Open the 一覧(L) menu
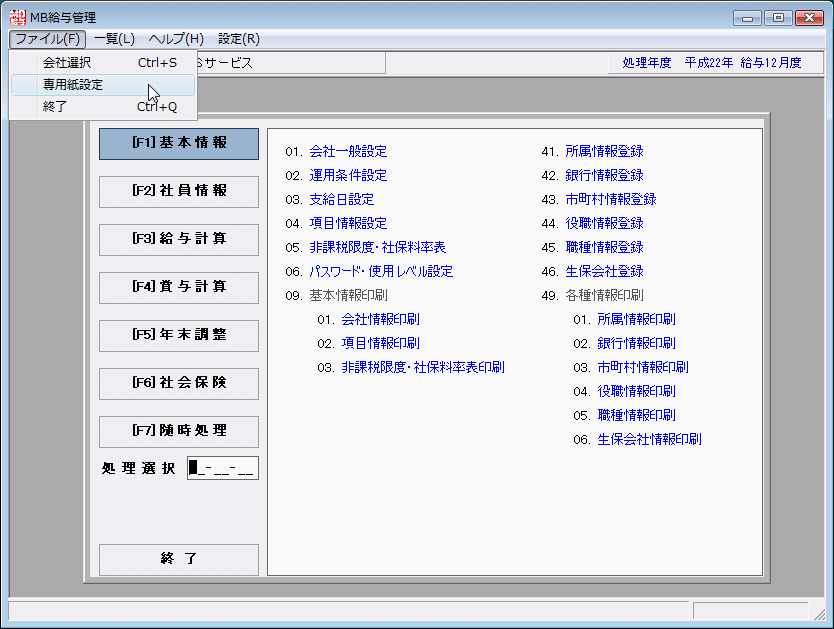834x629 pixels. 114,39
